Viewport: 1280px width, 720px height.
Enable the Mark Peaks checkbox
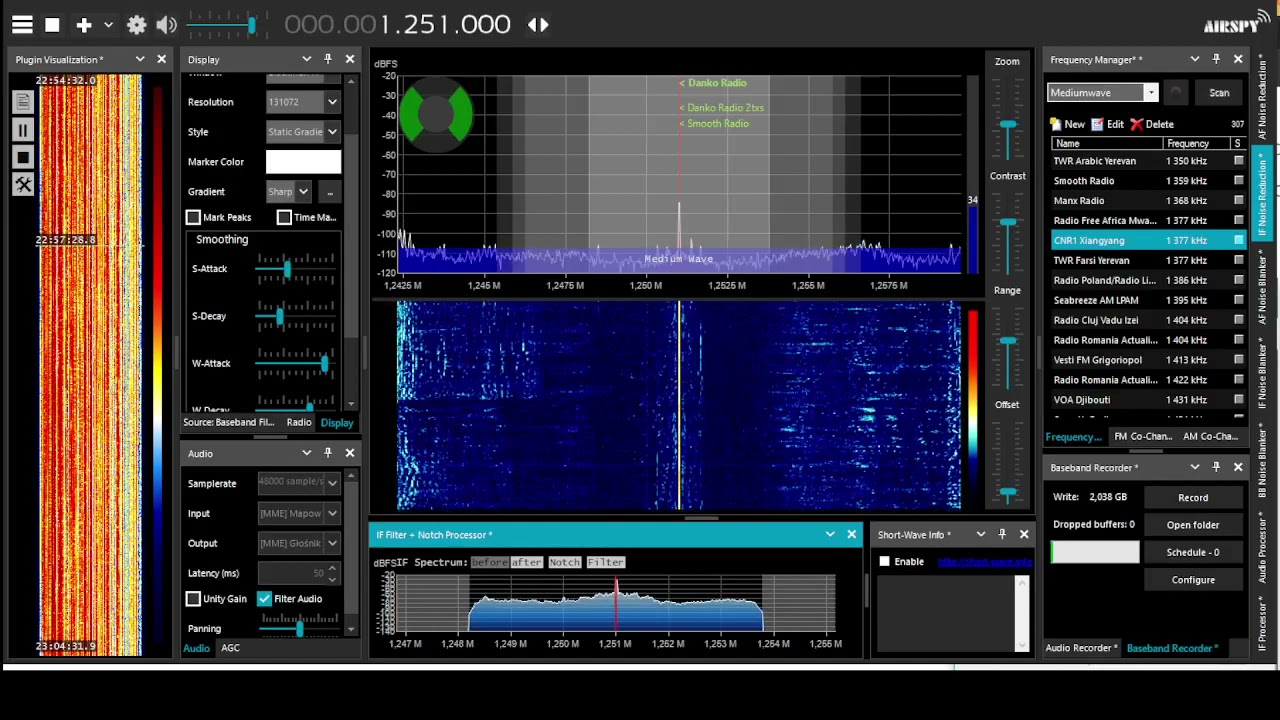(x=193, y=217)
